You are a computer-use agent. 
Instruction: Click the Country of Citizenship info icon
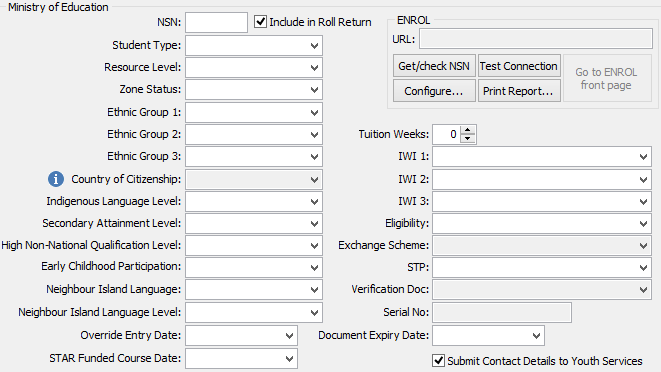pos(56,179)
